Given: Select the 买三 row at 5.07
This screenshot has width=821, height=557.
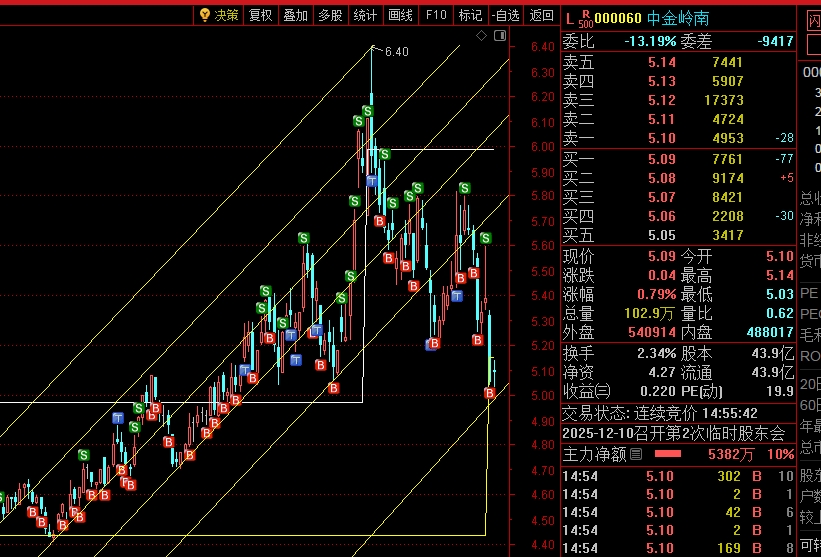Looking at the screenshot, I should point(678,197).
